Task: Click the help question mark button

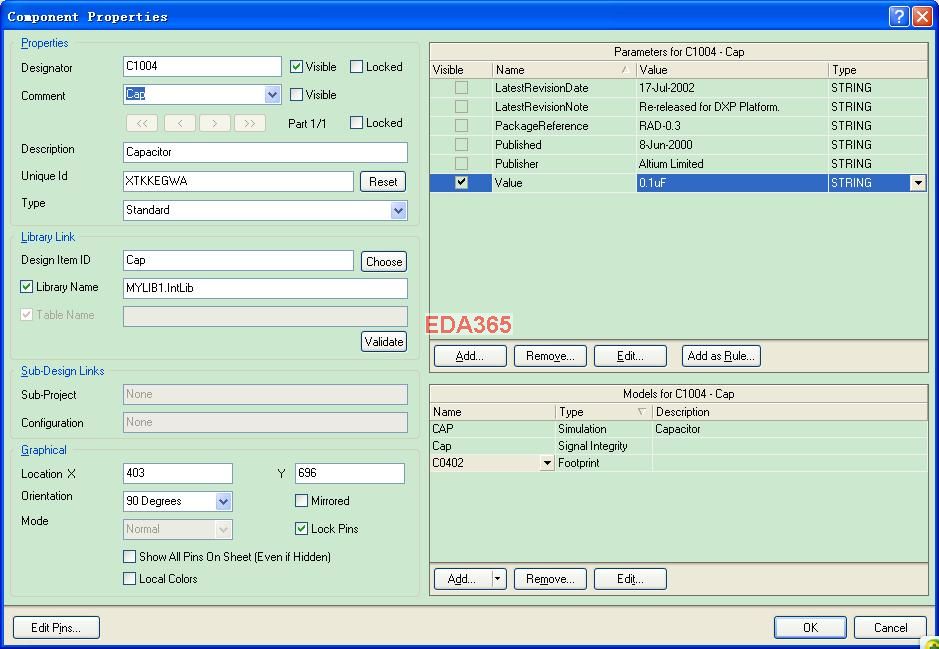Action: pyautogui.click(x=898, y=16)
